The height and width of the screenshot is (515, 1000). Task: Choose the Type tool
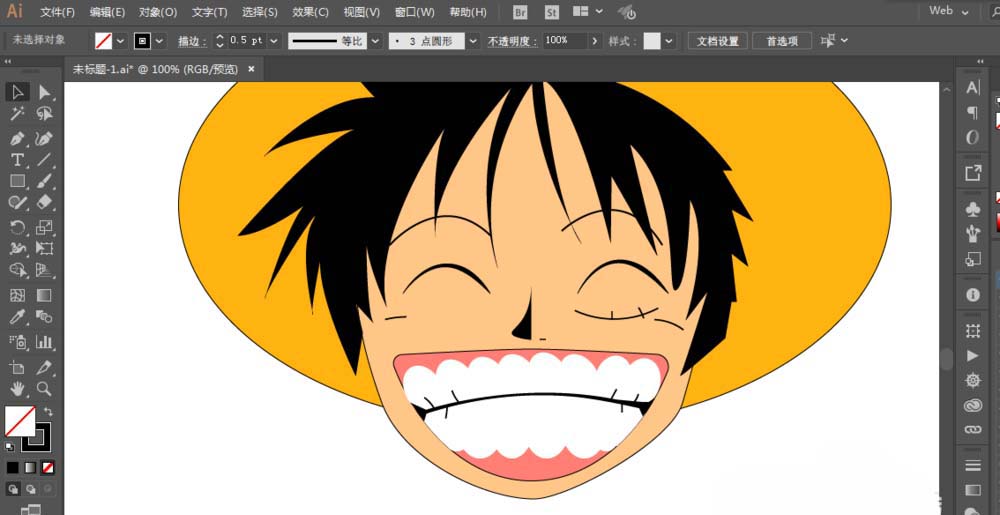click(x=18, y=159)
